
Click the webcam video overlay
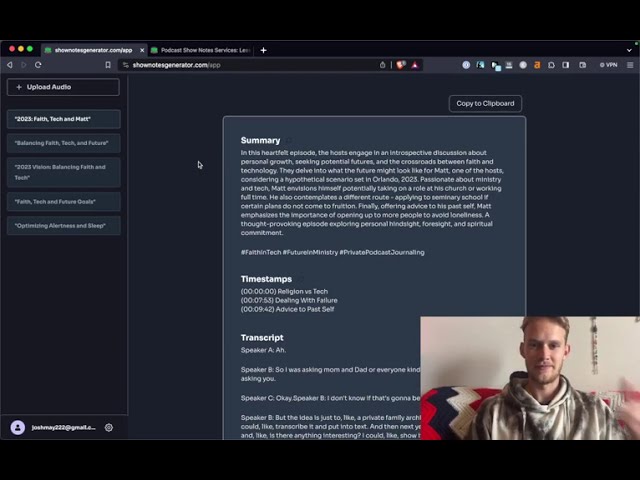530,378
